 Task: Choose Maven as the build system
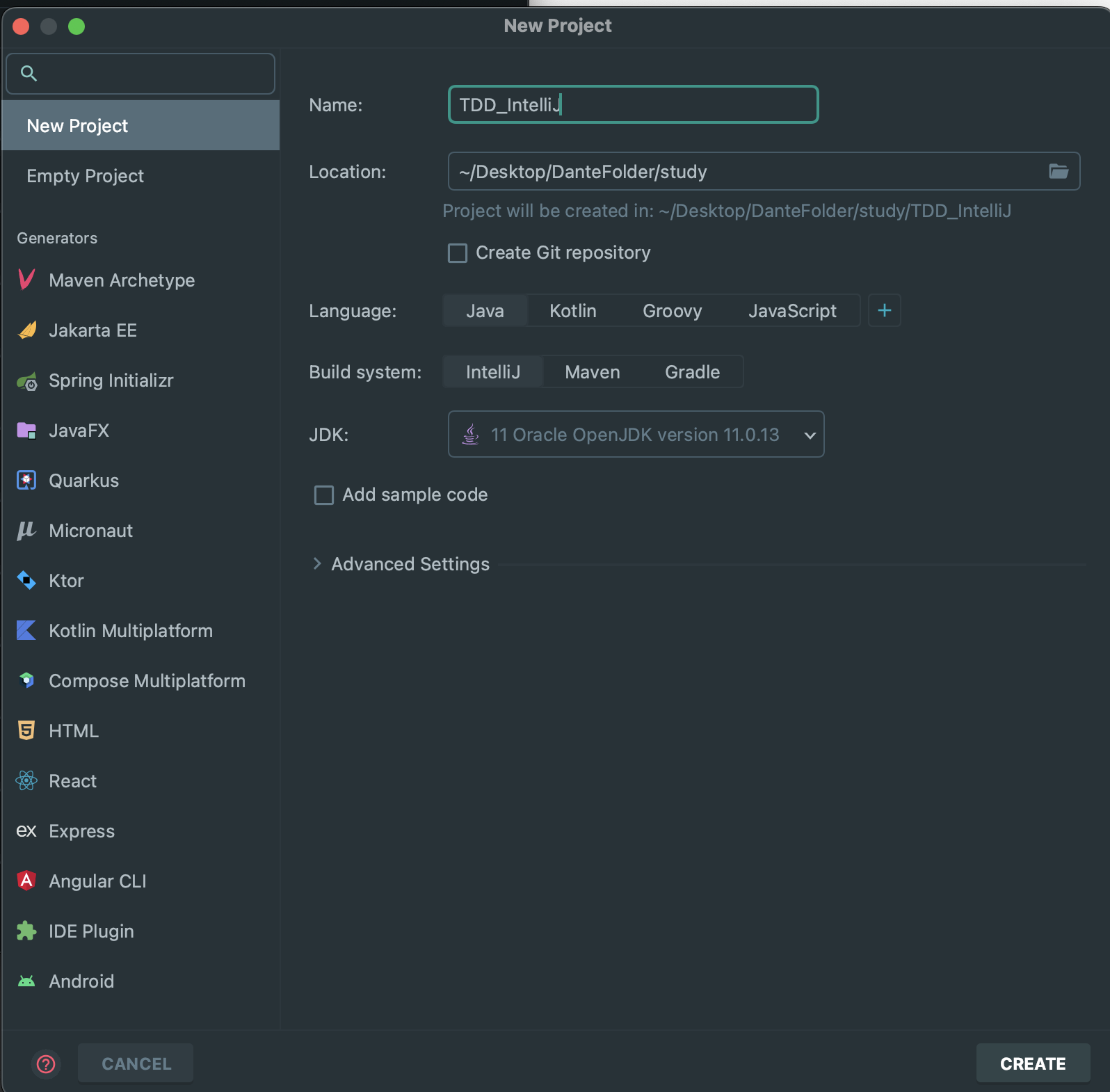pos(593,371)
